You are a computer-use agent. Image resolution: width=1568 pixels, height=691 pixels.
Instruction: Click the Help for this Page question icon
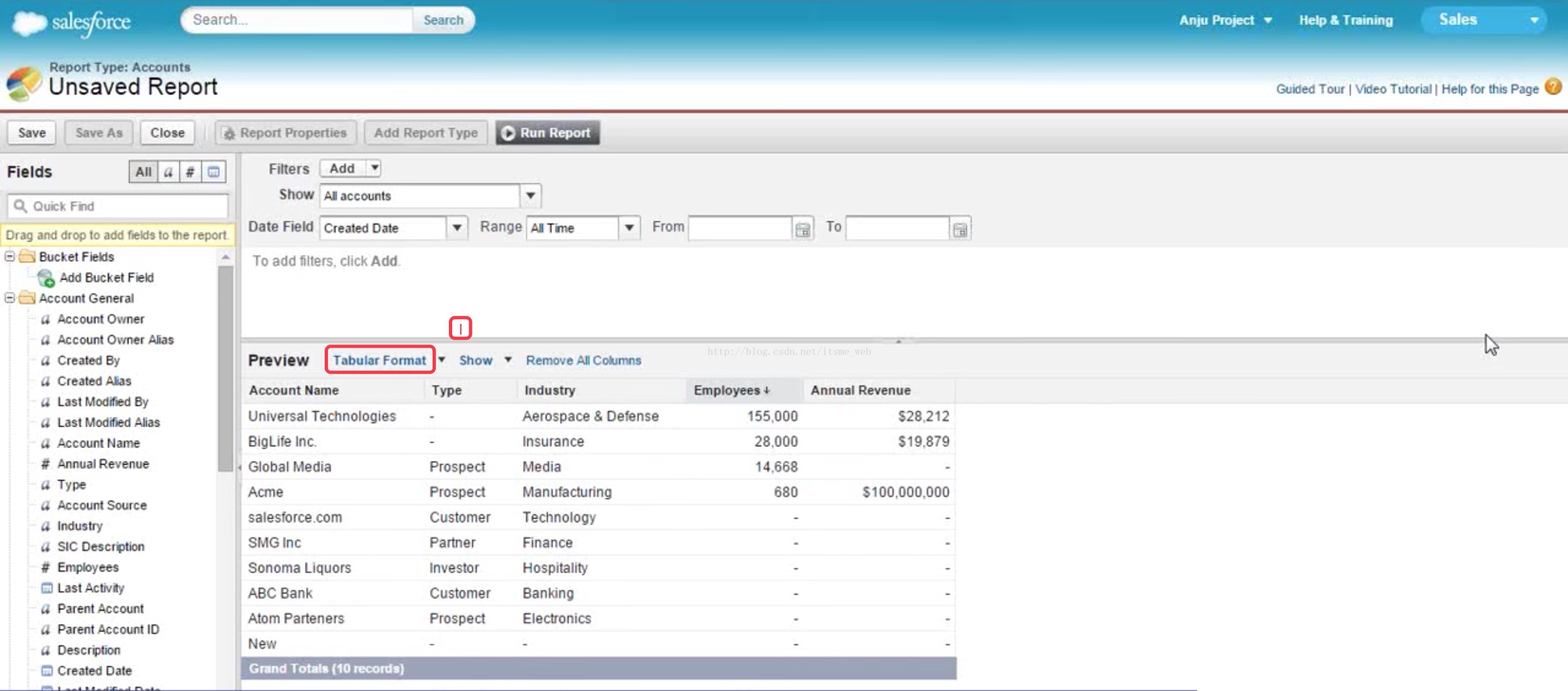(x=1553, y=87)
